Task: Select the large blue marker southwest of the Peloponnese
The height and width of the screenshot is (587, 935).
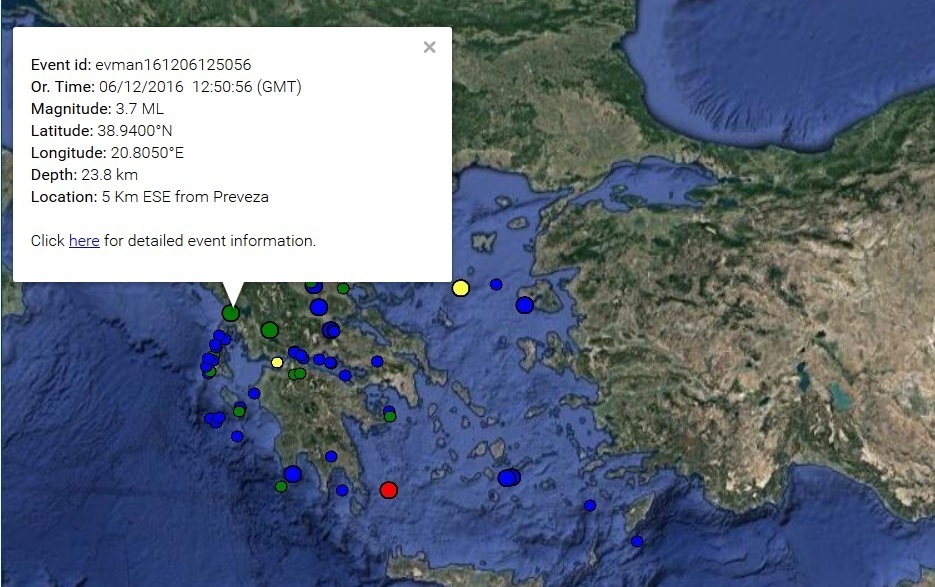Action: tap(292, 474)
